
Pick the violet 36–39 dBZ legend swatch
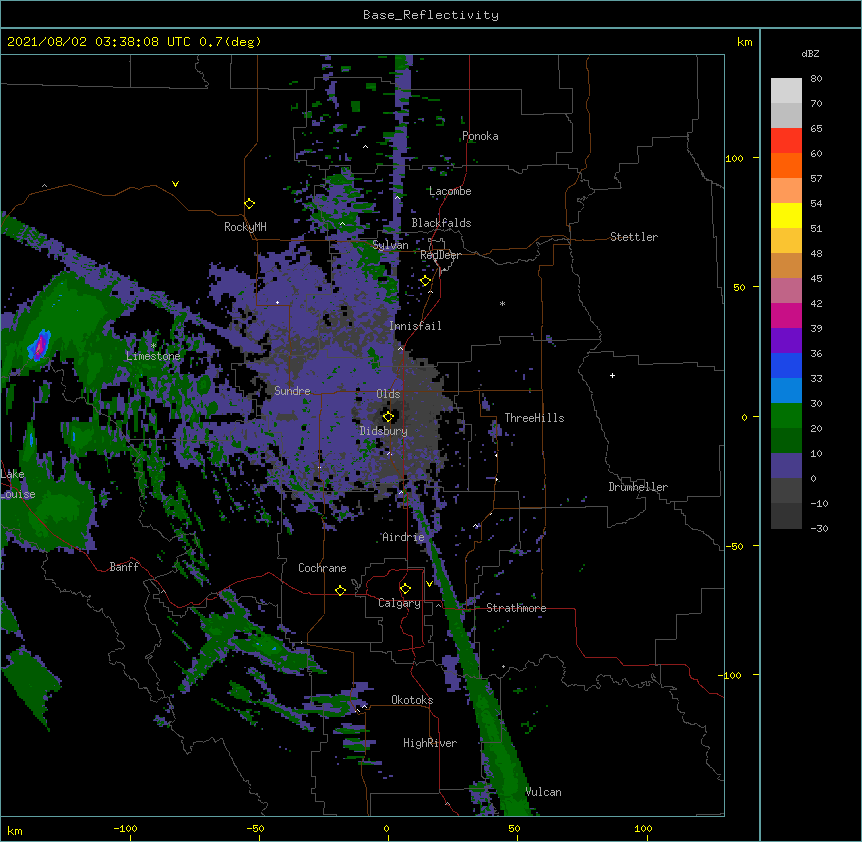(x=786, y=341)
